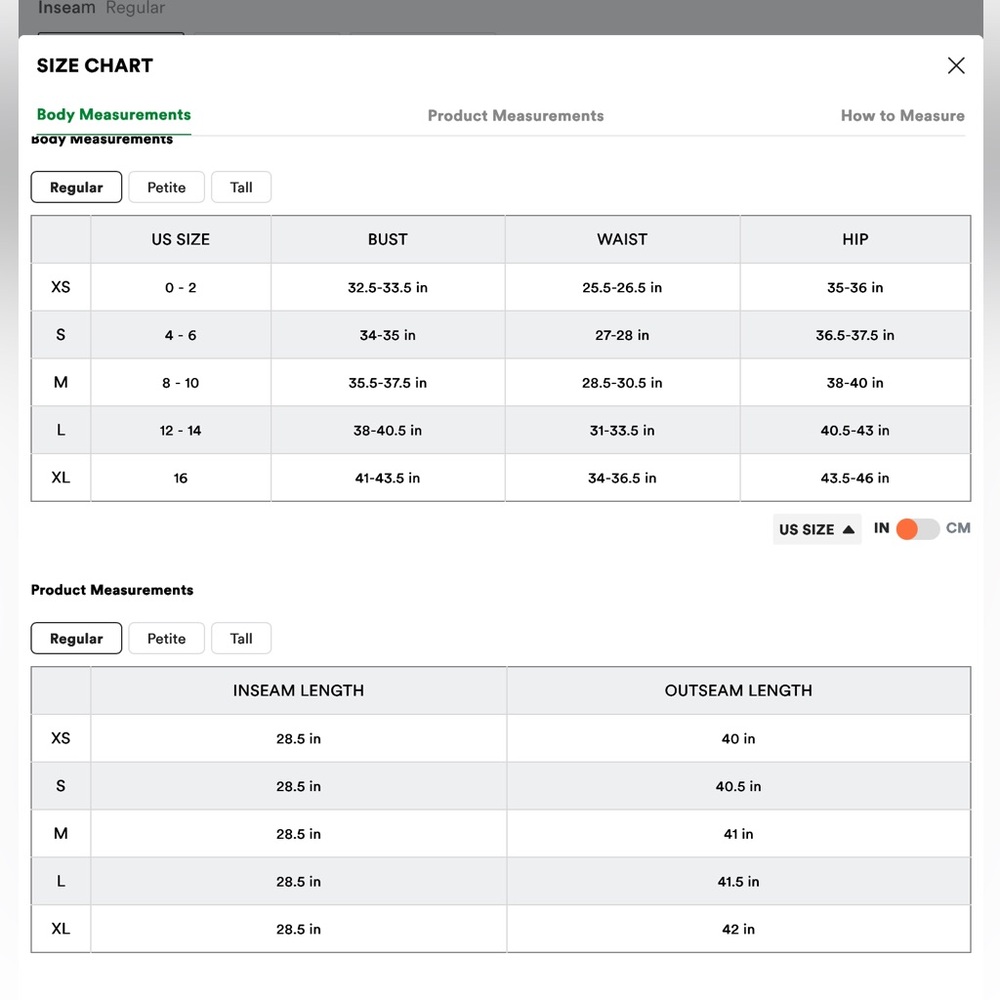Open the How to Measure tab
1000x1000 pixels.
click(902, 115)
